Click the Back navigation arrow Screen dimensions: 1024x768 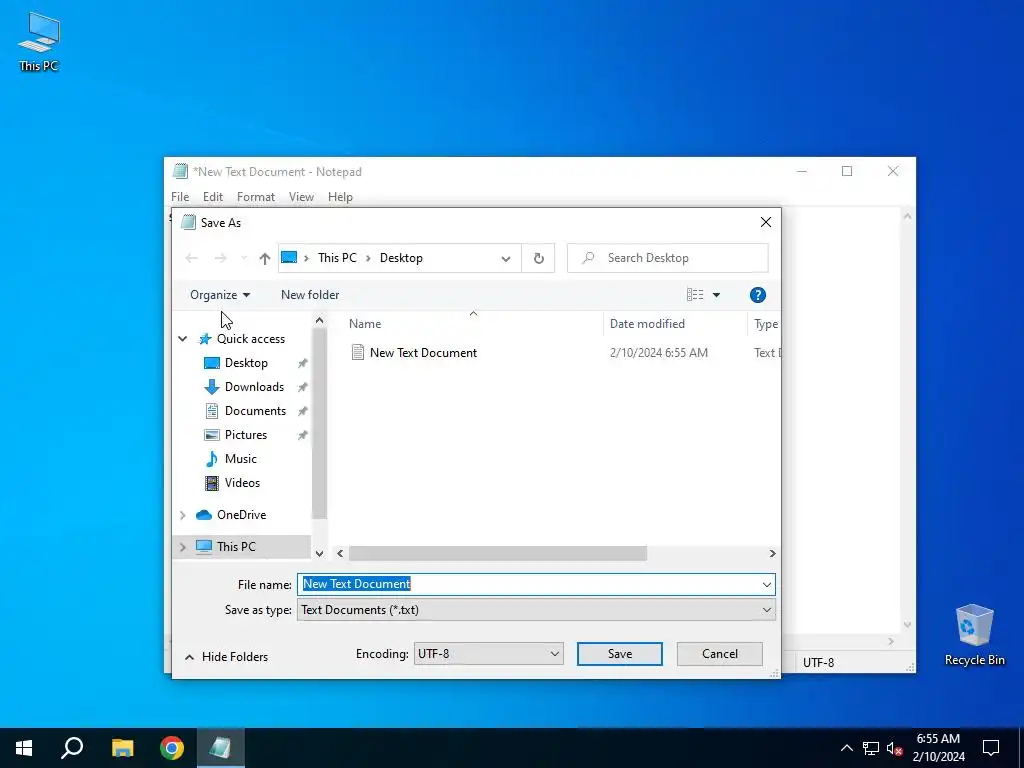click(191, 259)
